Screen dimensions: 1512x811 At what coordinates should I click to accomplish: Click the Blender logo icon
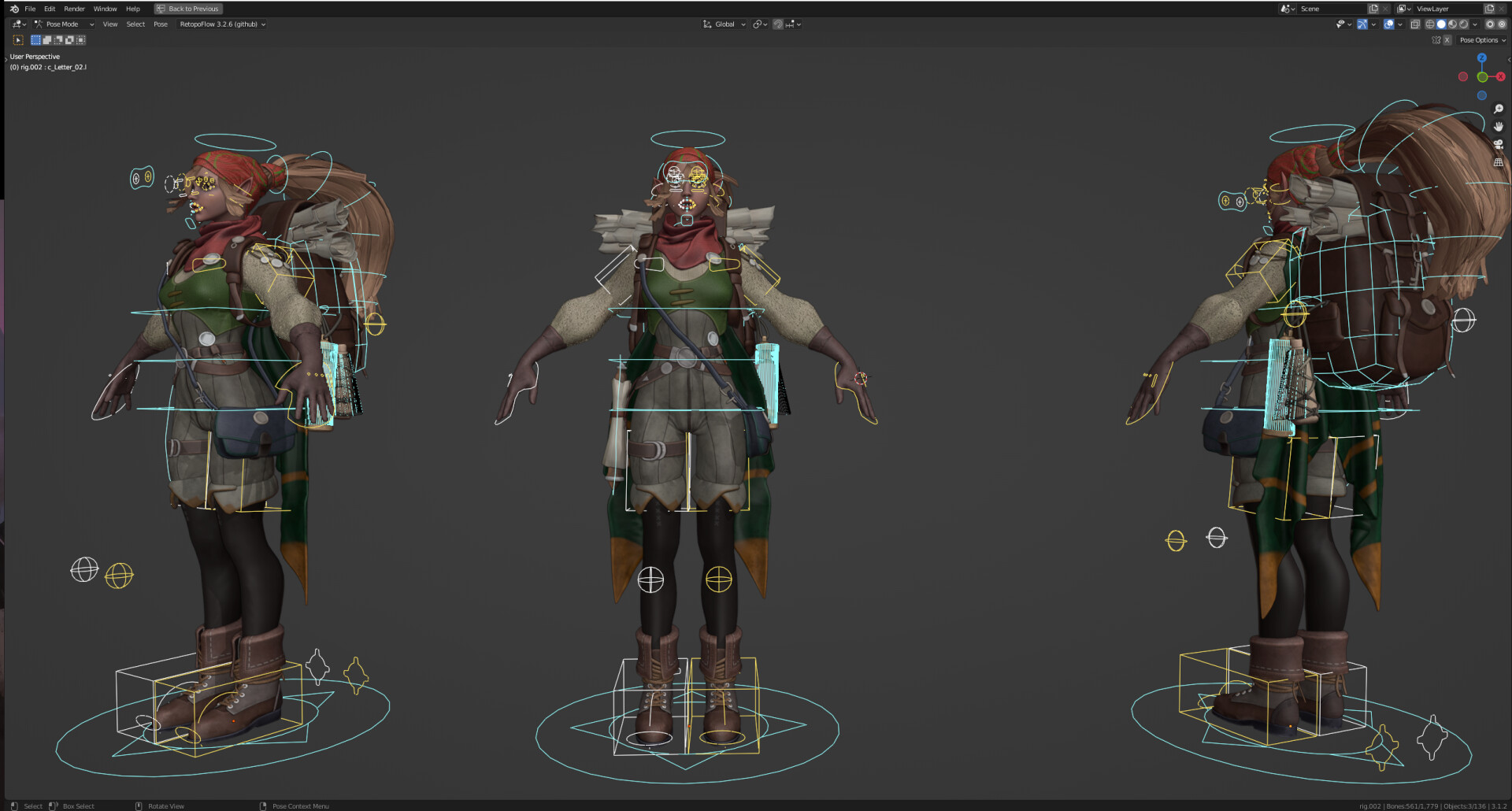pyautogui.click(x=14, y=9)
